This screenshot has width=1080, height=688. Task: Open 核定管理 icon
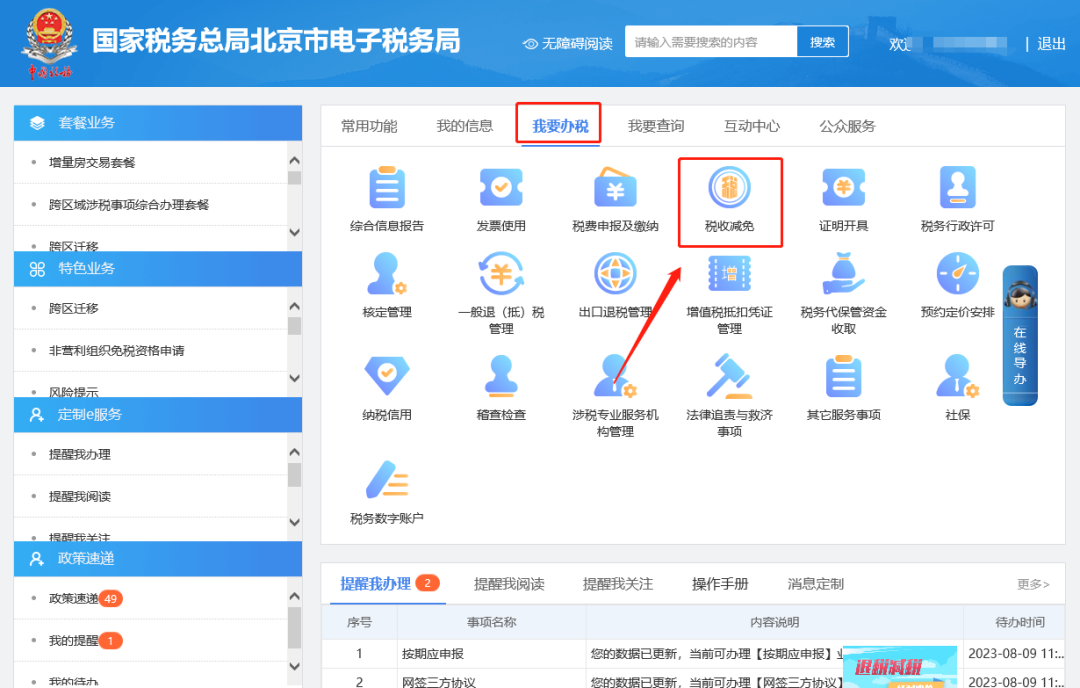(386, 274)
